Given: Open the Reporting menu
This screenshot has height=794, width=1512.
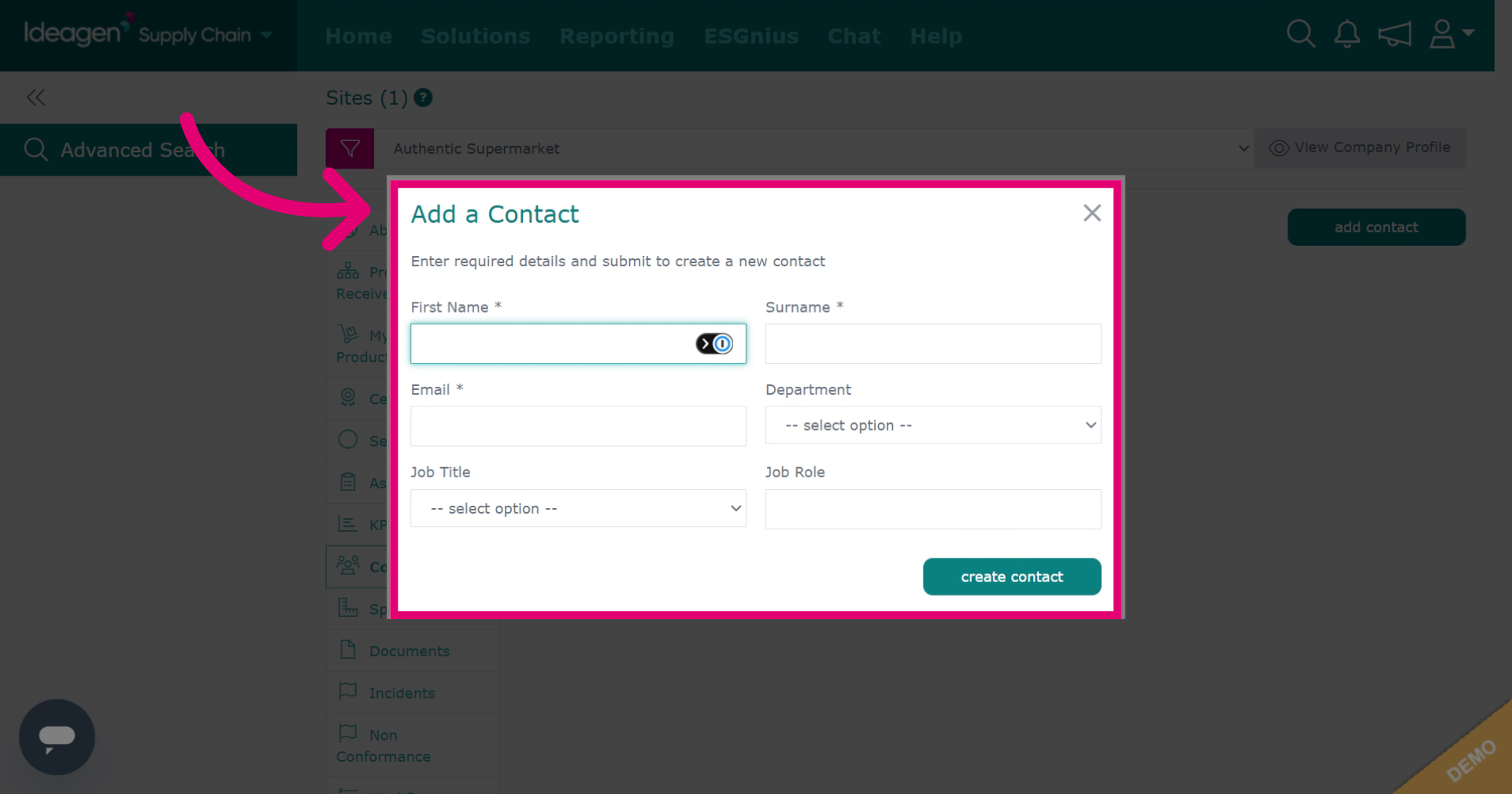Looking at the screenshot, I should (x=617, y=36).
